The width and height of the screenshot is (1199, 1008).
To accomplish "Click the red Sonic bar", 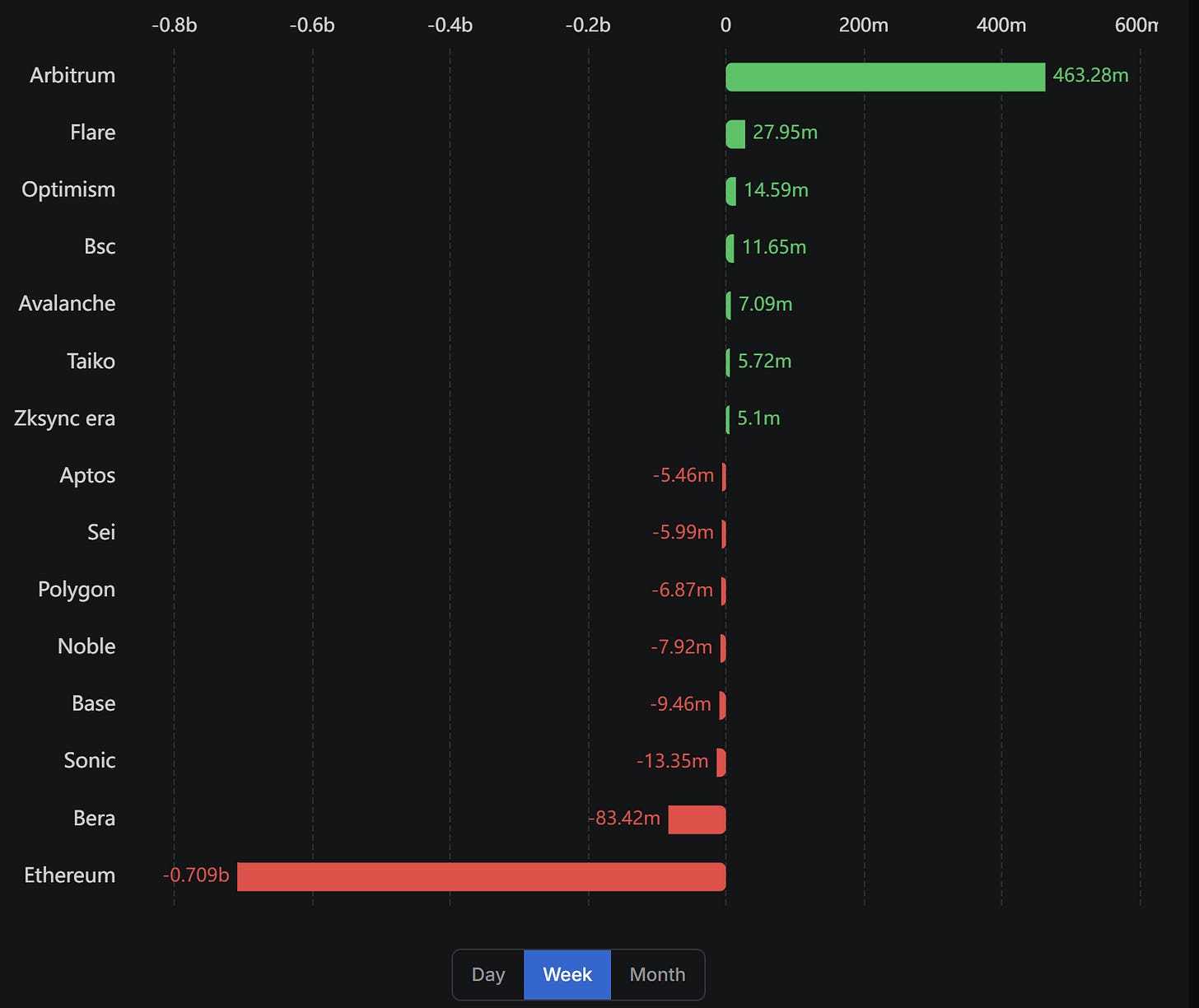I will (721, 763).
